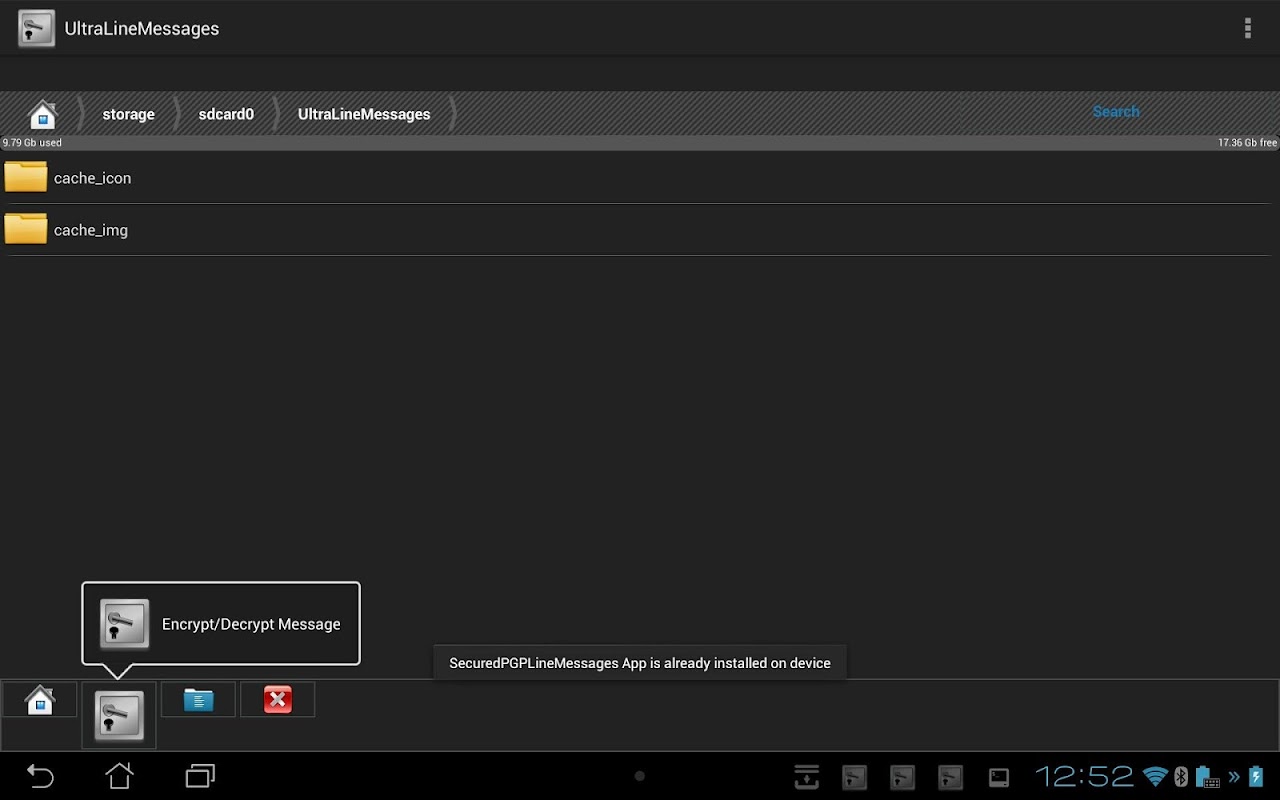This screenshot has width=1280, height=800.
Task: Tap the download notification icon in status bar
Action: [x=806, y=777]
